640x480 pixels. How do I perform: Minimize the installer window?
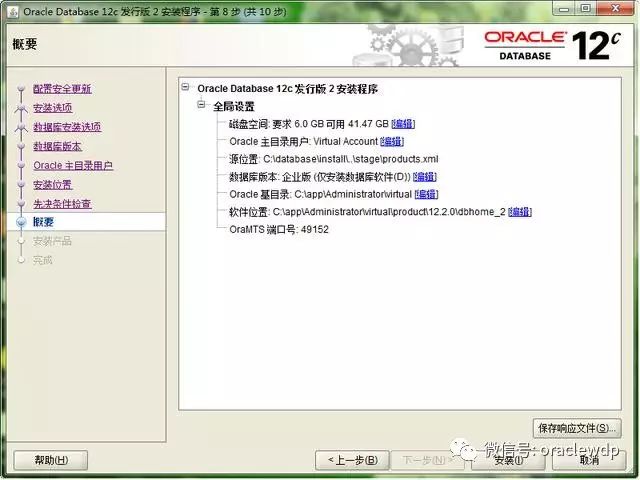(564, 8)
